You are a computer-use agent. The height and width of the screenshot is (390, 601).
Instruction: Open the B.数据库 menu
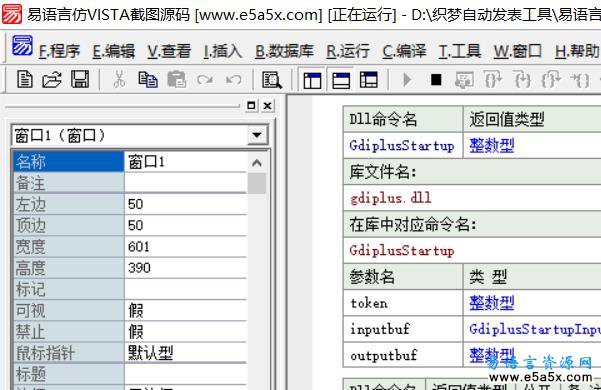point(284,51)
